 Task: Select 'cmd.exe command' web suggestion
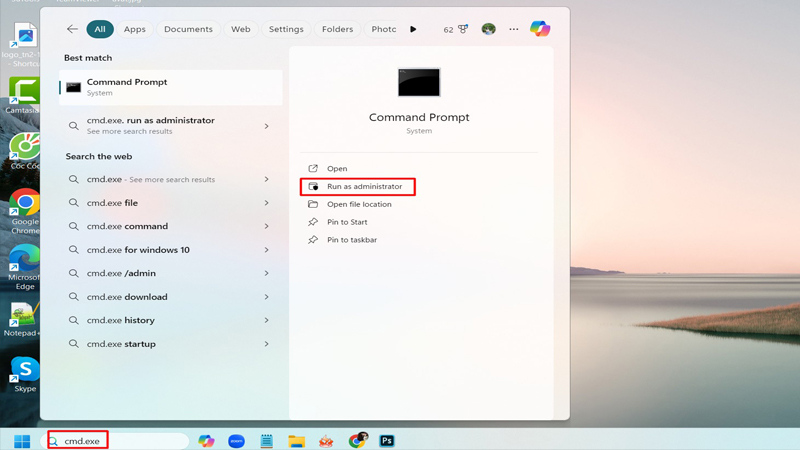point(171,226)
